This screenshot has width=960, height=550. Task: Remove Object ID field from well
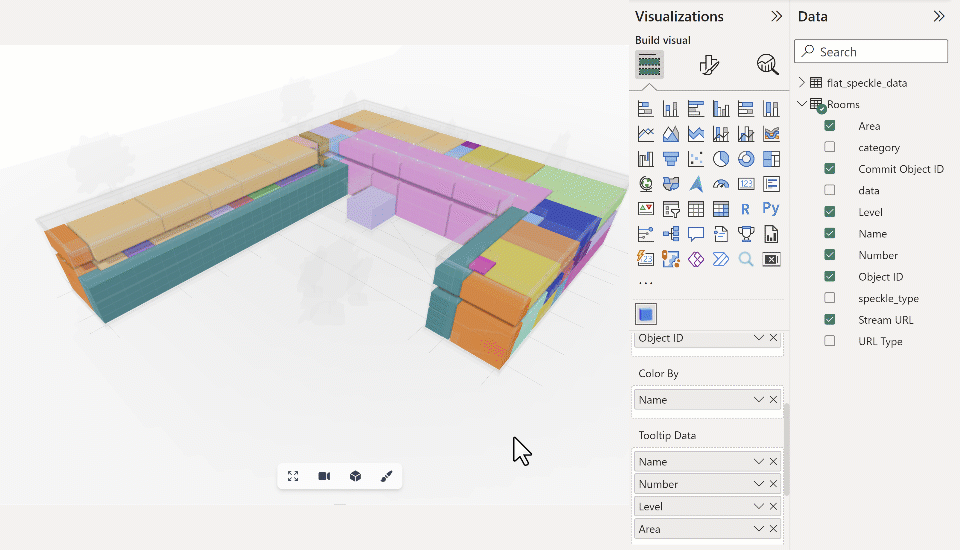click(773, 337)
